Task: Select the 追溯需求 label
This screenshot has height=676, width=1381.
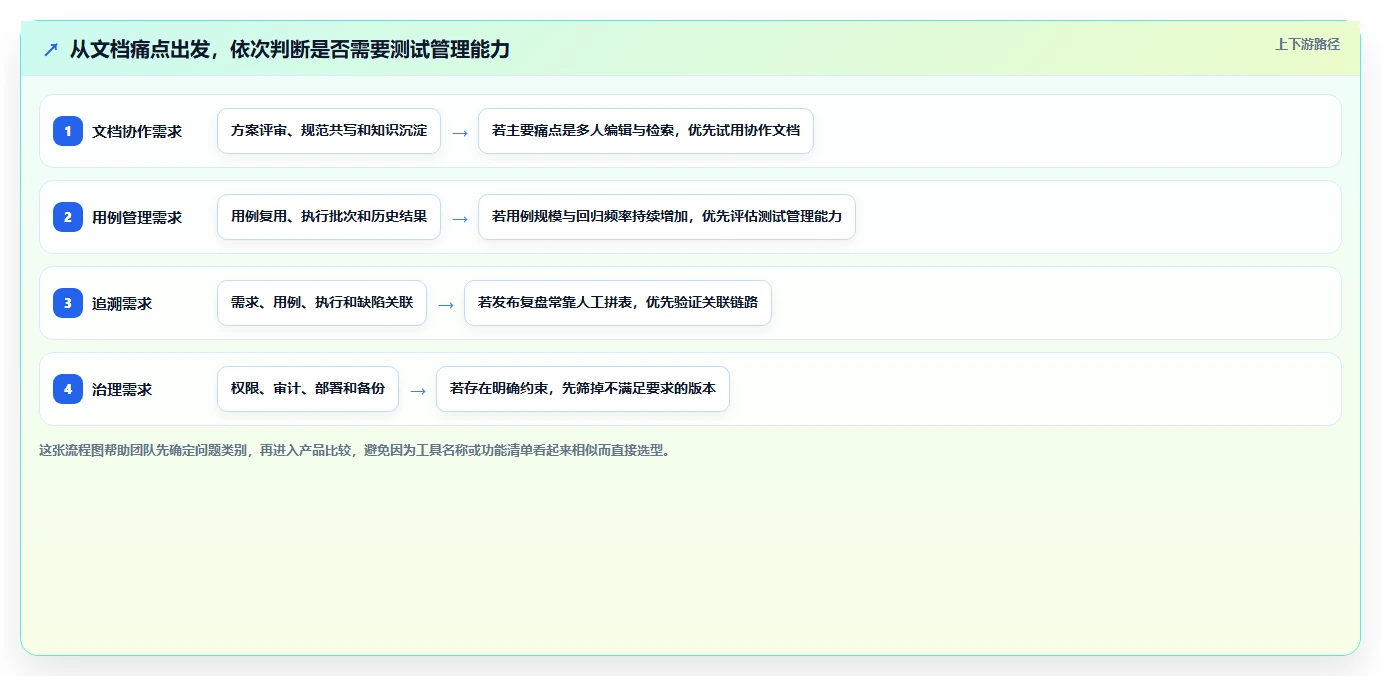Action: 122,303
